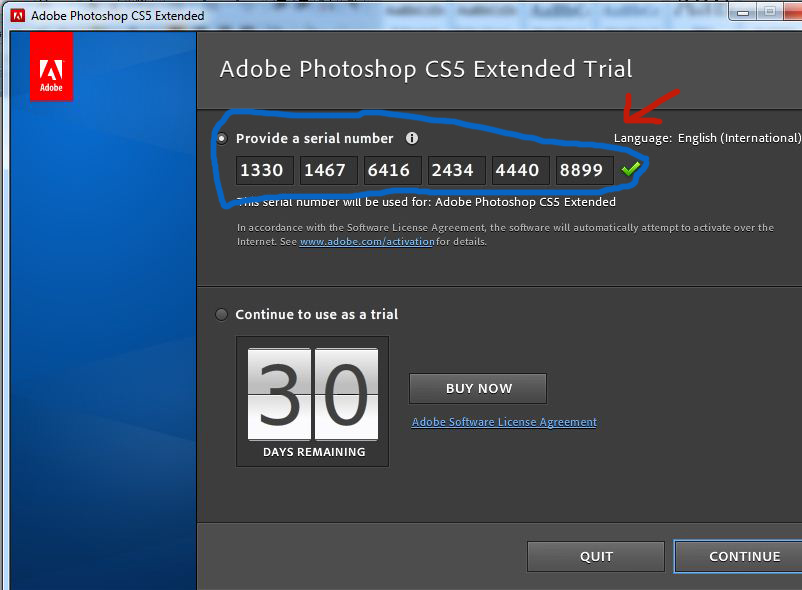Select the 'Provide a serial number' radio button

click(222, 139)
